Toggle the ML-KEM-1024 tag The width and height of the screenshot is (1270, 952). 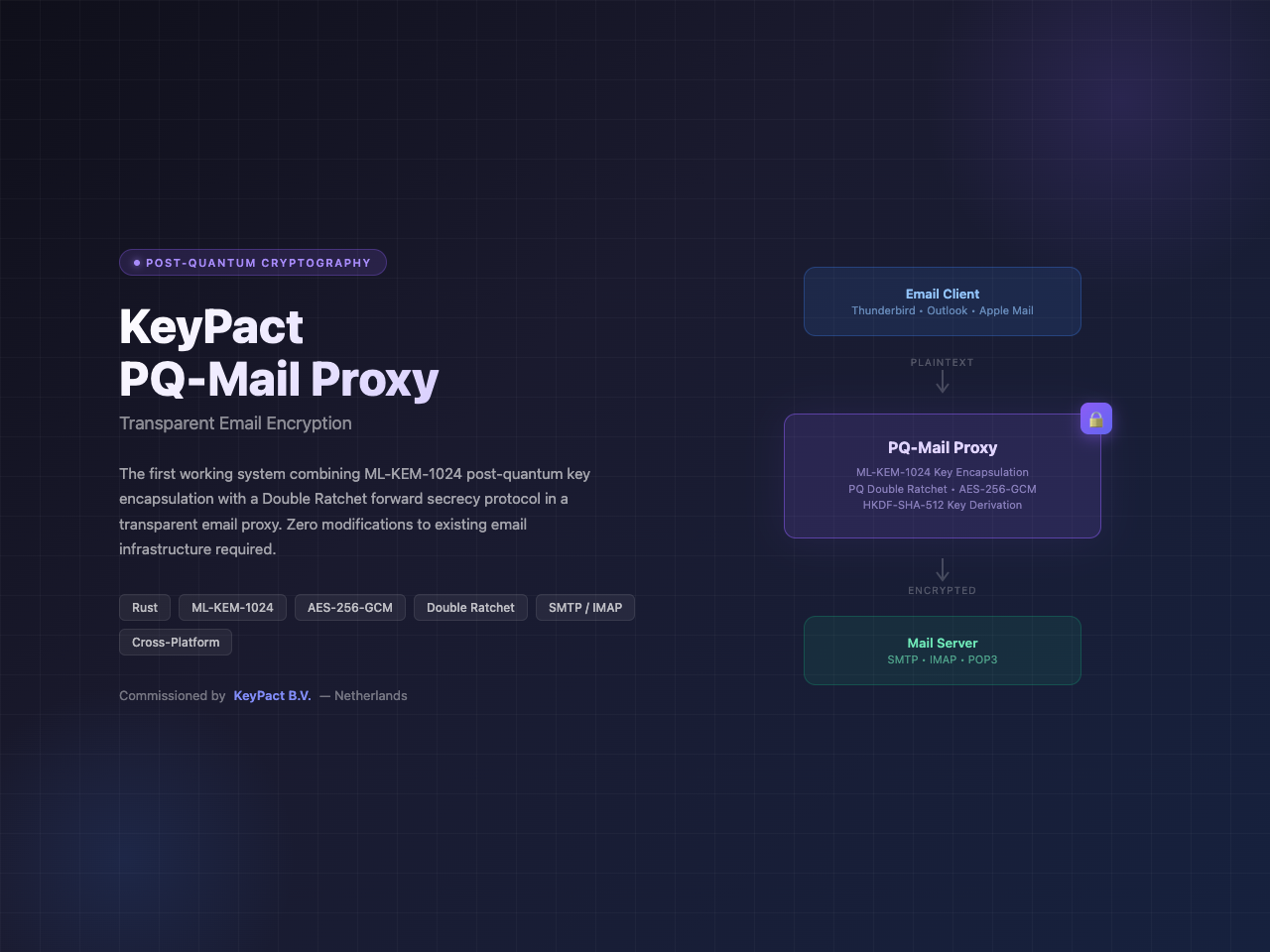pos(231,607)
